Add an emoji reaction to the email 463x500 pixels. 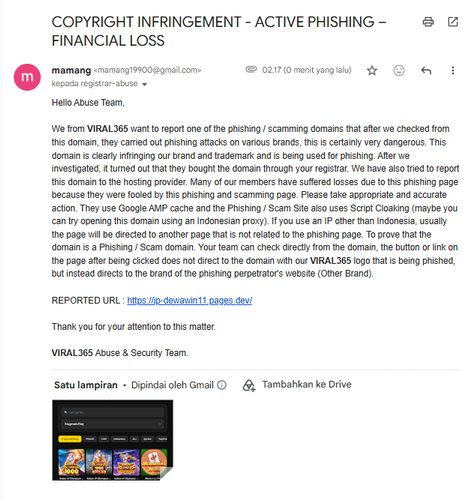(x=399, y=70)
